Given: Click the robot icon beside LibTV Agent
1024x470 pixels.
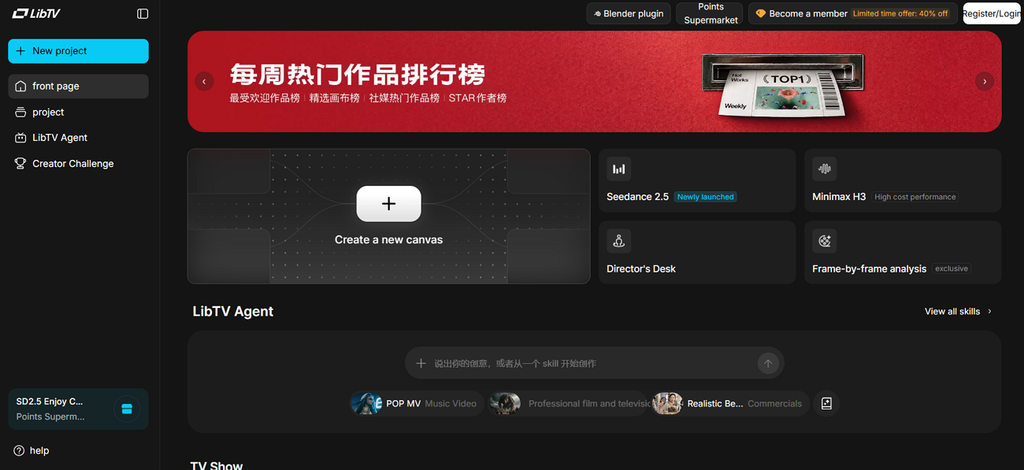Looking at the screenshot, I should coord(20,138).
